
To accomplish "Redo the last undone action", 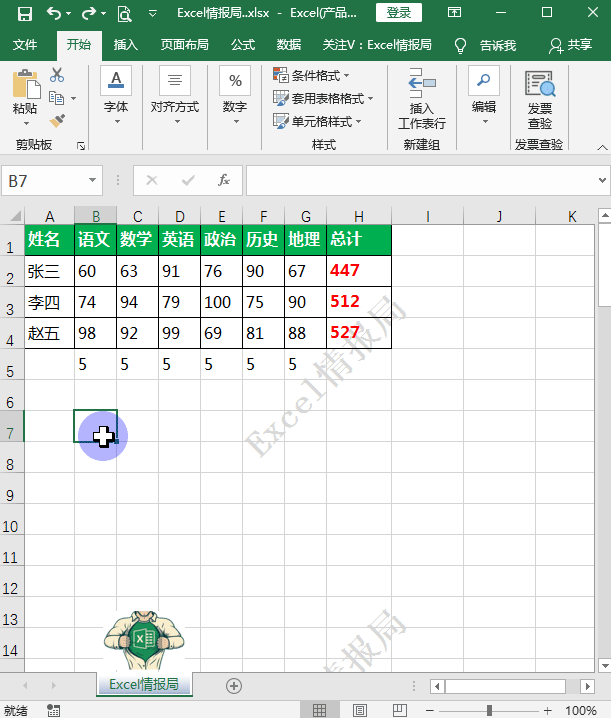I will pos(89,13).
